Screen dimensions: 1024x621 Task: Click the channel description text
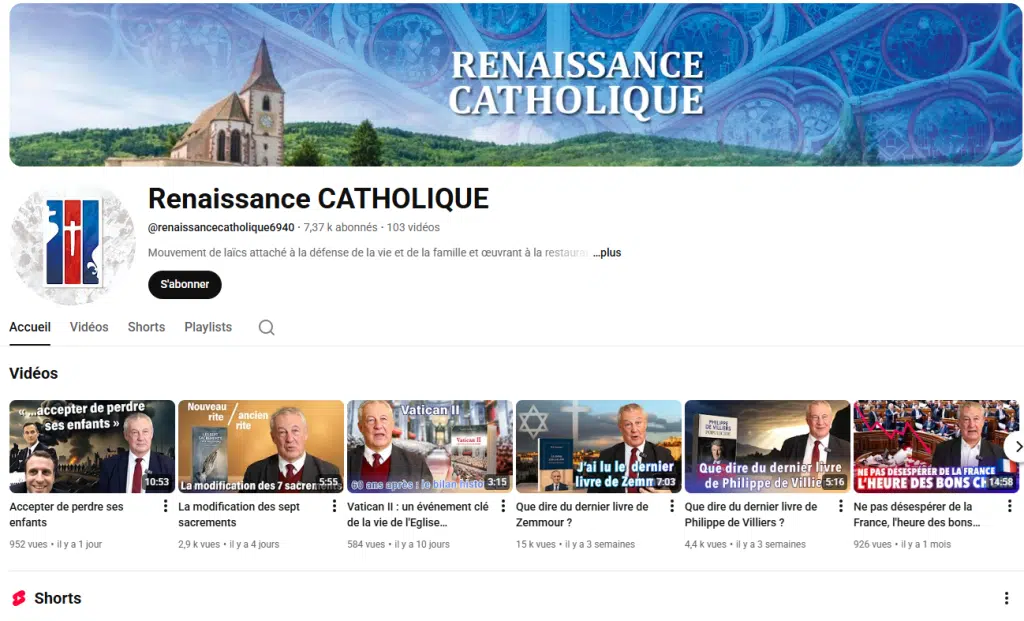[368, 253]
